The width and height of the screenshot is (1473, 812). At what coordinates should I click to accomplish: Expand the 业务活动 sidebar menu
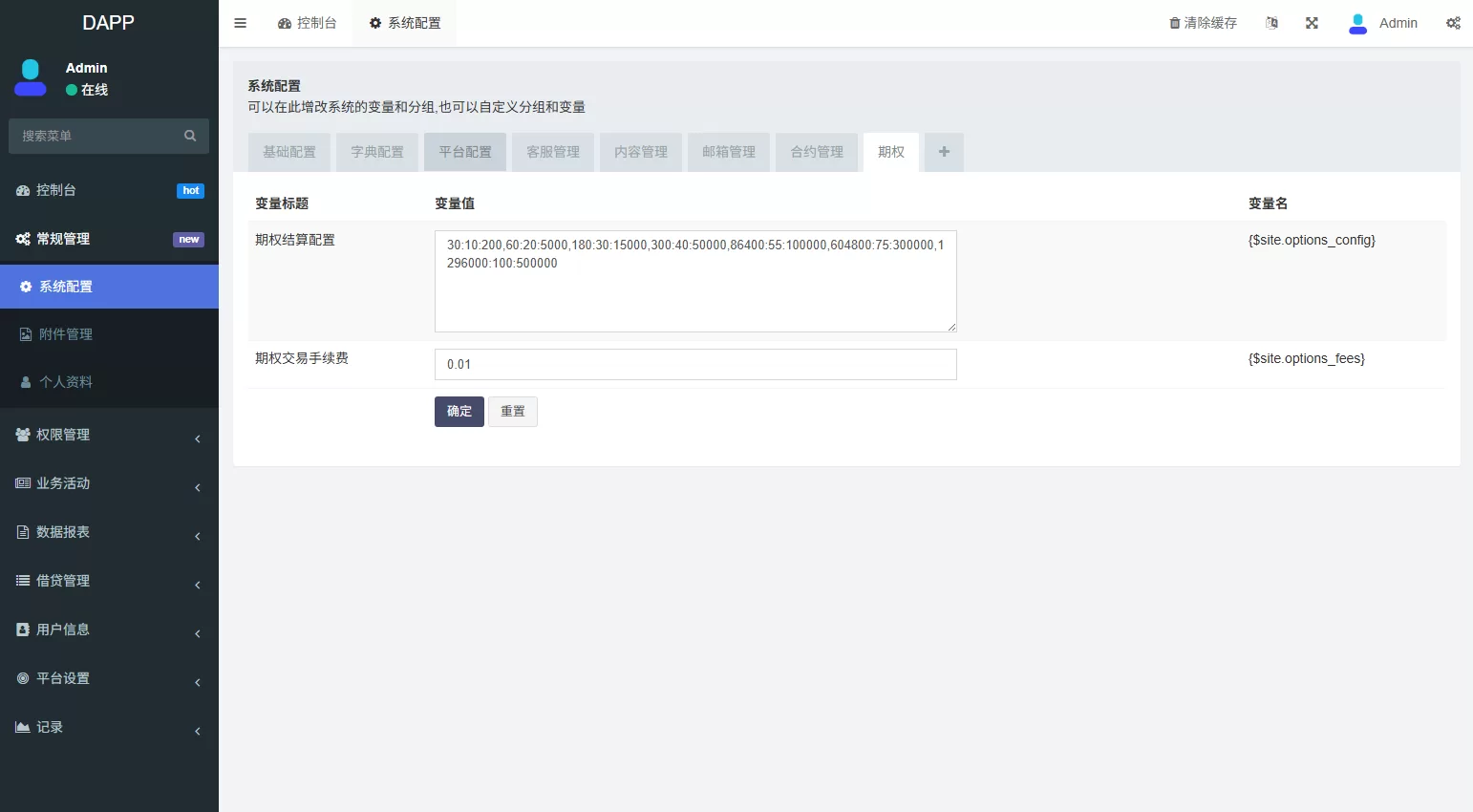coord(109,483)
